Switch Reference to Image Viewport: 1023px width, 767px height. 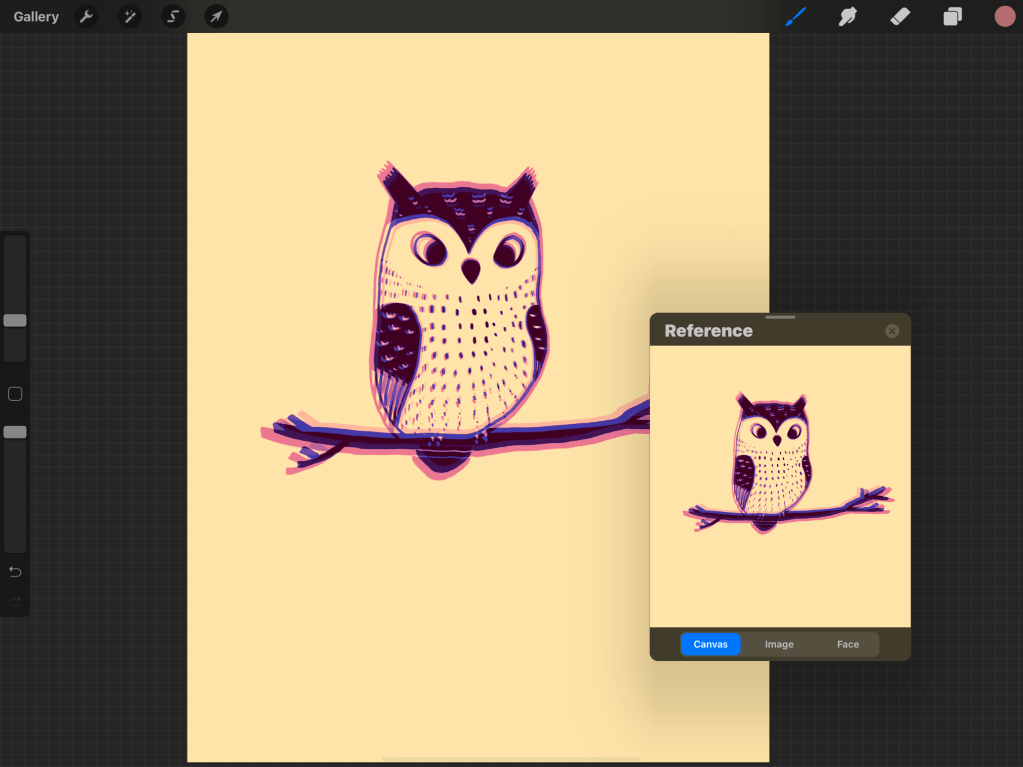click(779, 645)
